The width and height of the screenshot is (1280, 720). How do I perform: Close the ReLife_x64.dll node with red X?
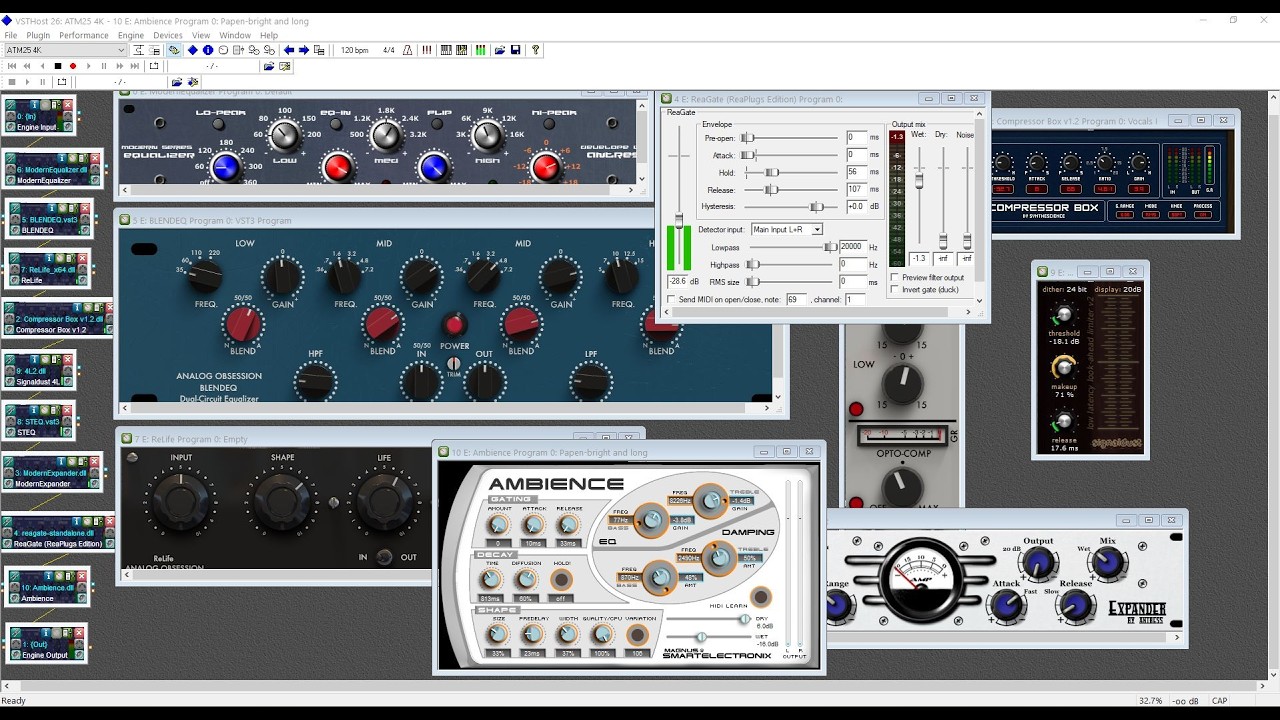coord(83,257)
